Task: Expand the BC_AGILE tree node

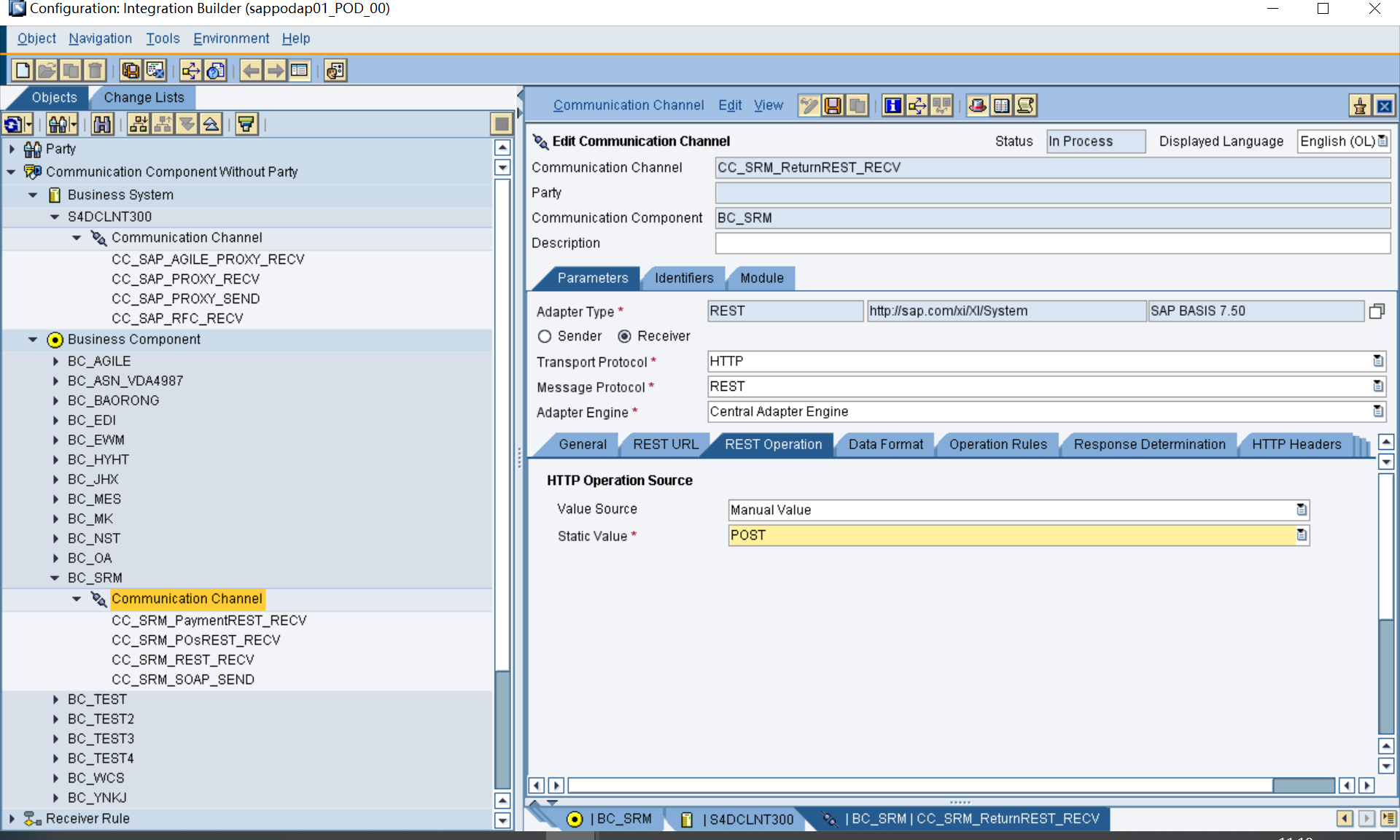Action: click(55, 361)
